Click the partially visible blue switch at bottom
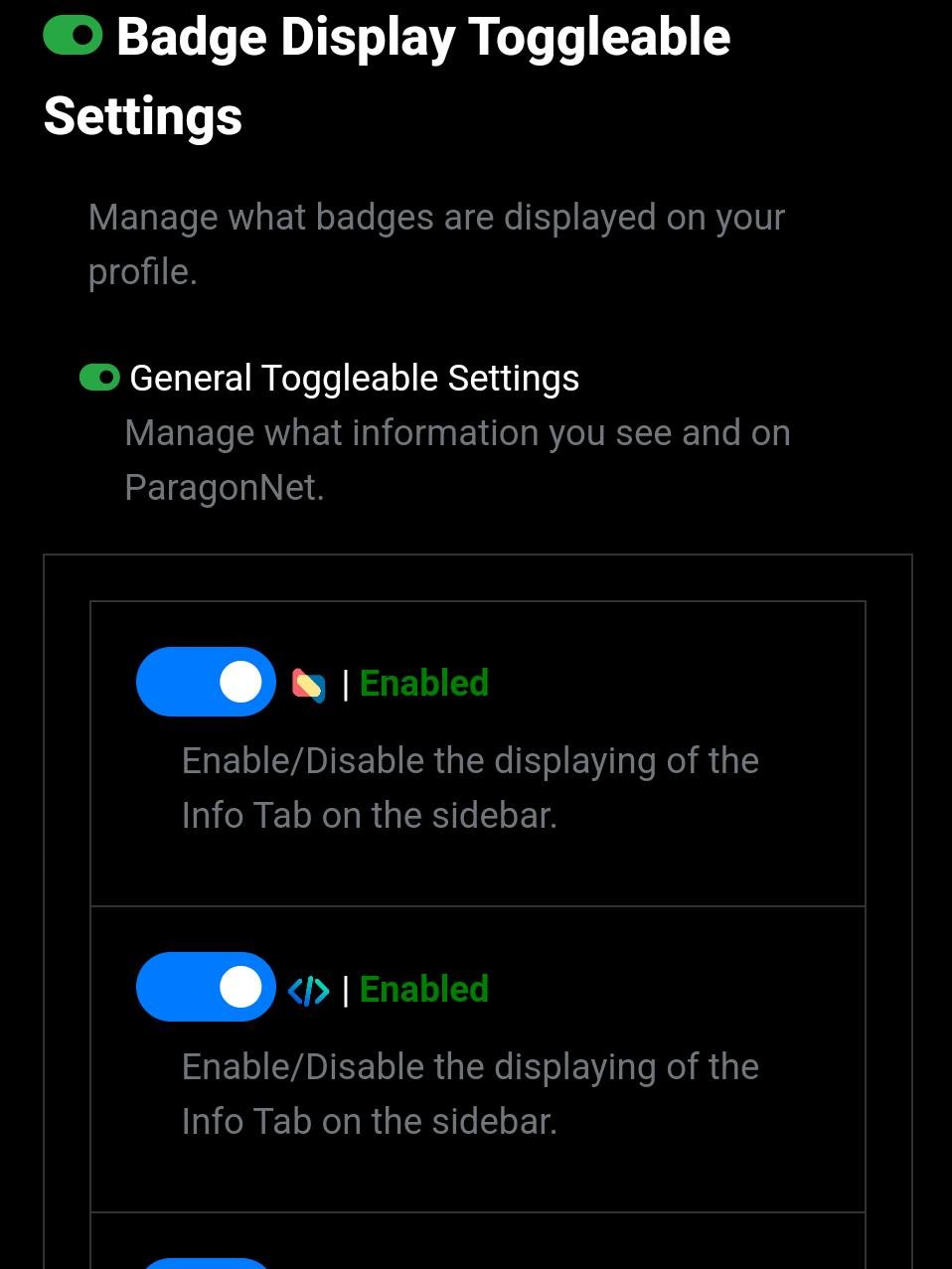 point(206,1262)
